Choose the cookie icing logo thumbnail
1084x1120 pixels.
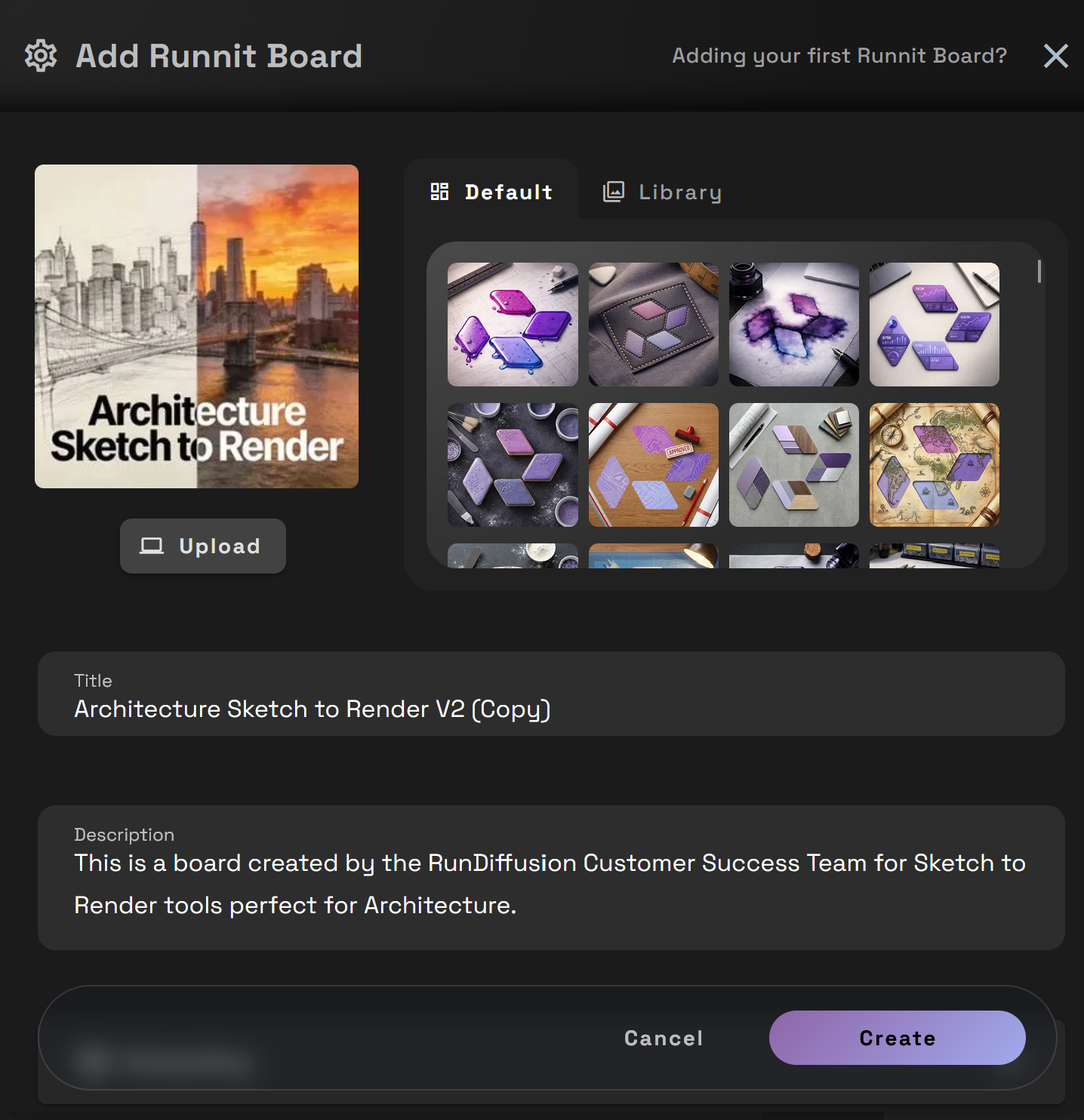(513, 465)
